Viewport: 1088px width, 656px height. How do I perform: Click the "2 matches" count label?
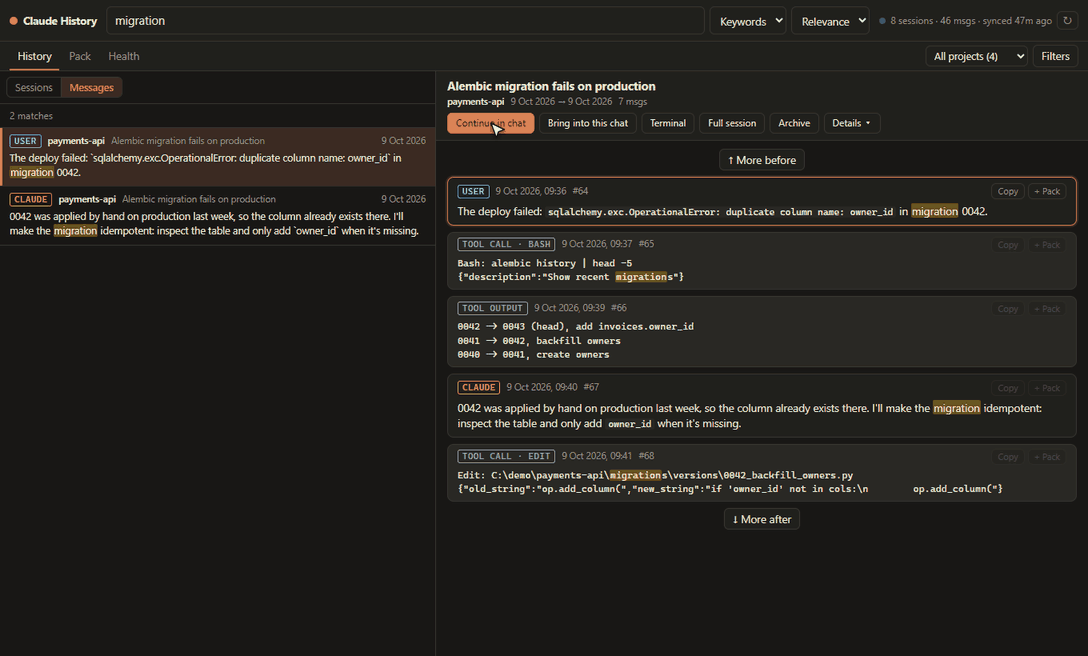31,115
